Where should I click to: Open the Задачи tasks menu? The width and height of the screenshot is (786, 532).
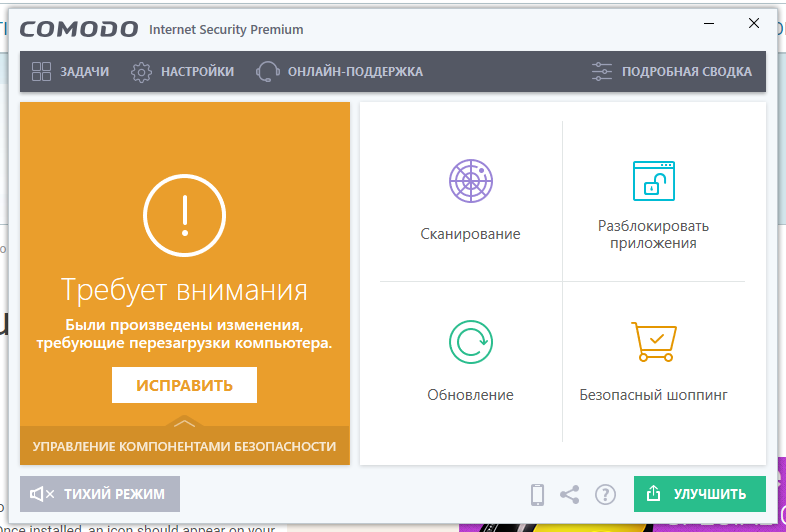(x=70, y=72)
